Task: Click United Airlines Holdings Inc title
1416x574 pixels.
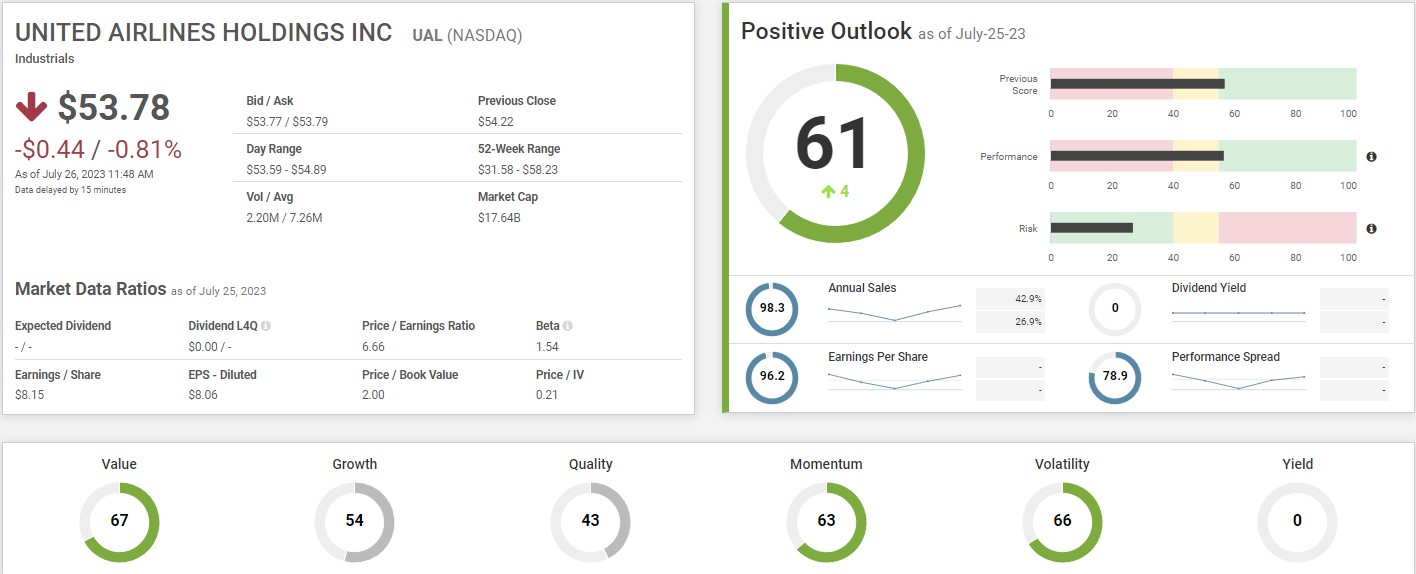Action: 204,32
